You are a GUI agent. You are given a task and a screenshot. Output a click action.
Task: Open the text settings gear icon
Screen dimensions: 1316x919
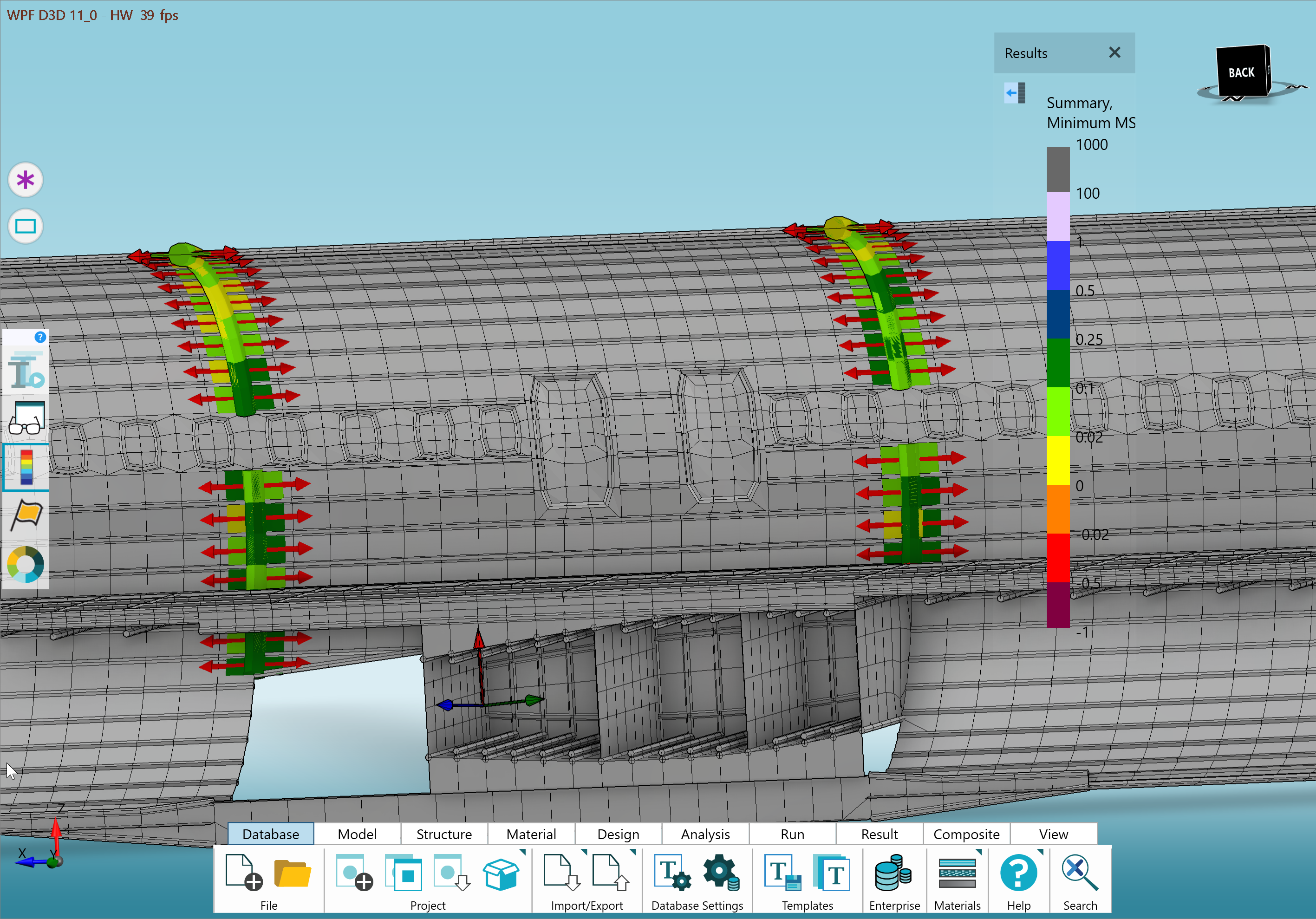click(672, 873)
